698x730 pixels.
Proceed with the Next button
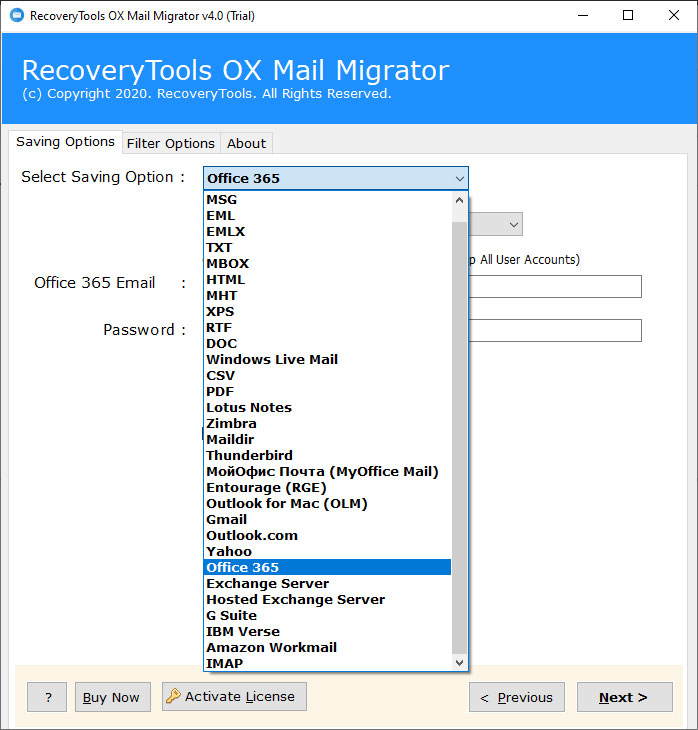(624, 697)
